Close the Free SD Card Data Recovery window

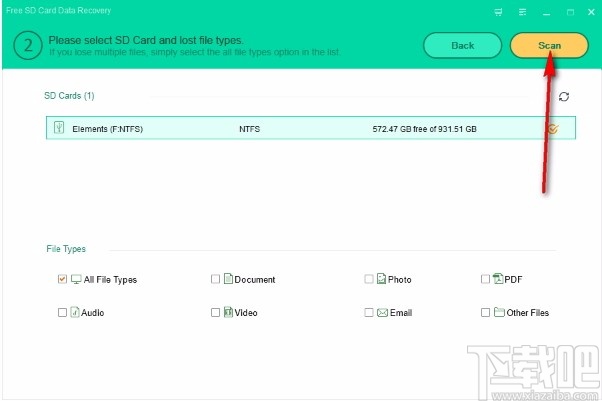click(591, 12)
